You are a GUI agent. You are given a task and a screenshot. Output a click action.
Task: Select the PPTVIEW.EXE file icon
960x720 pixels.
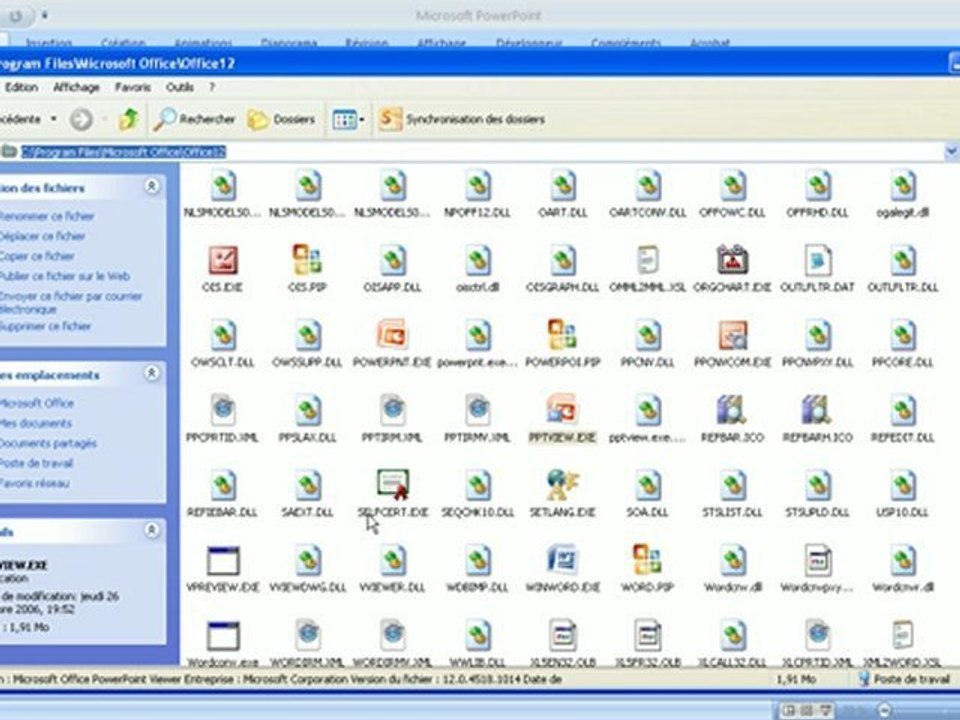point(562,410)
